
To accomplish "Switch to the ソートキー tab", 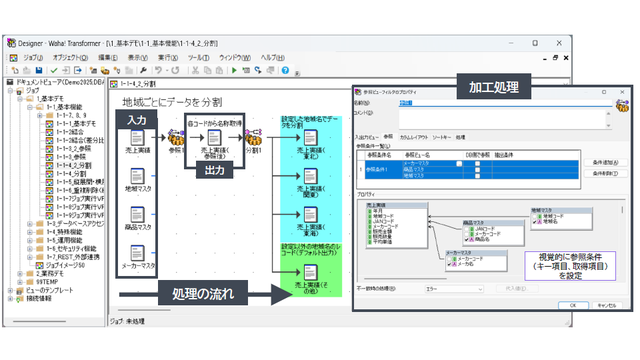I will tap(442, 137).
